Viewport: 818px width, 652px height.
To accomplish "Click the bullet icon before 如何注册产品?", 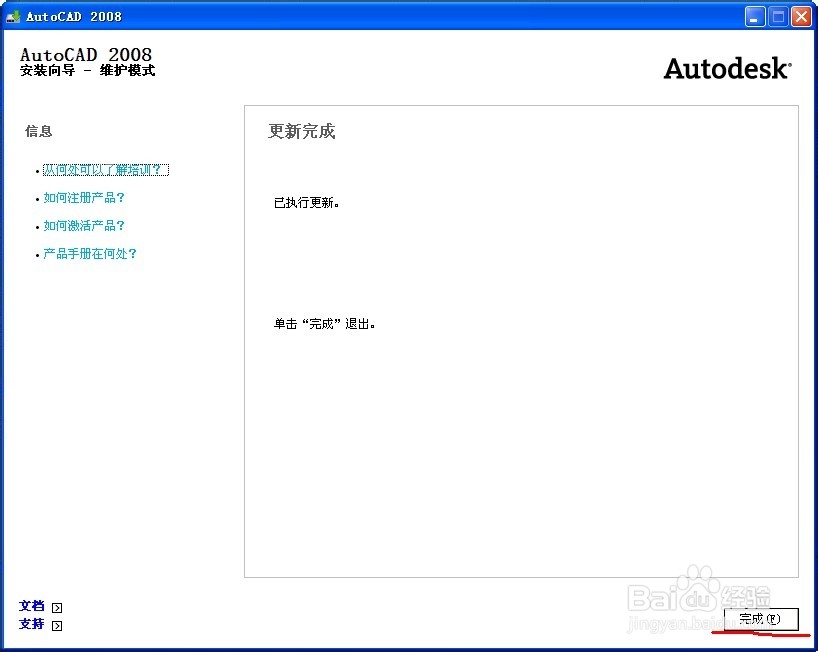I will [37, 197].
